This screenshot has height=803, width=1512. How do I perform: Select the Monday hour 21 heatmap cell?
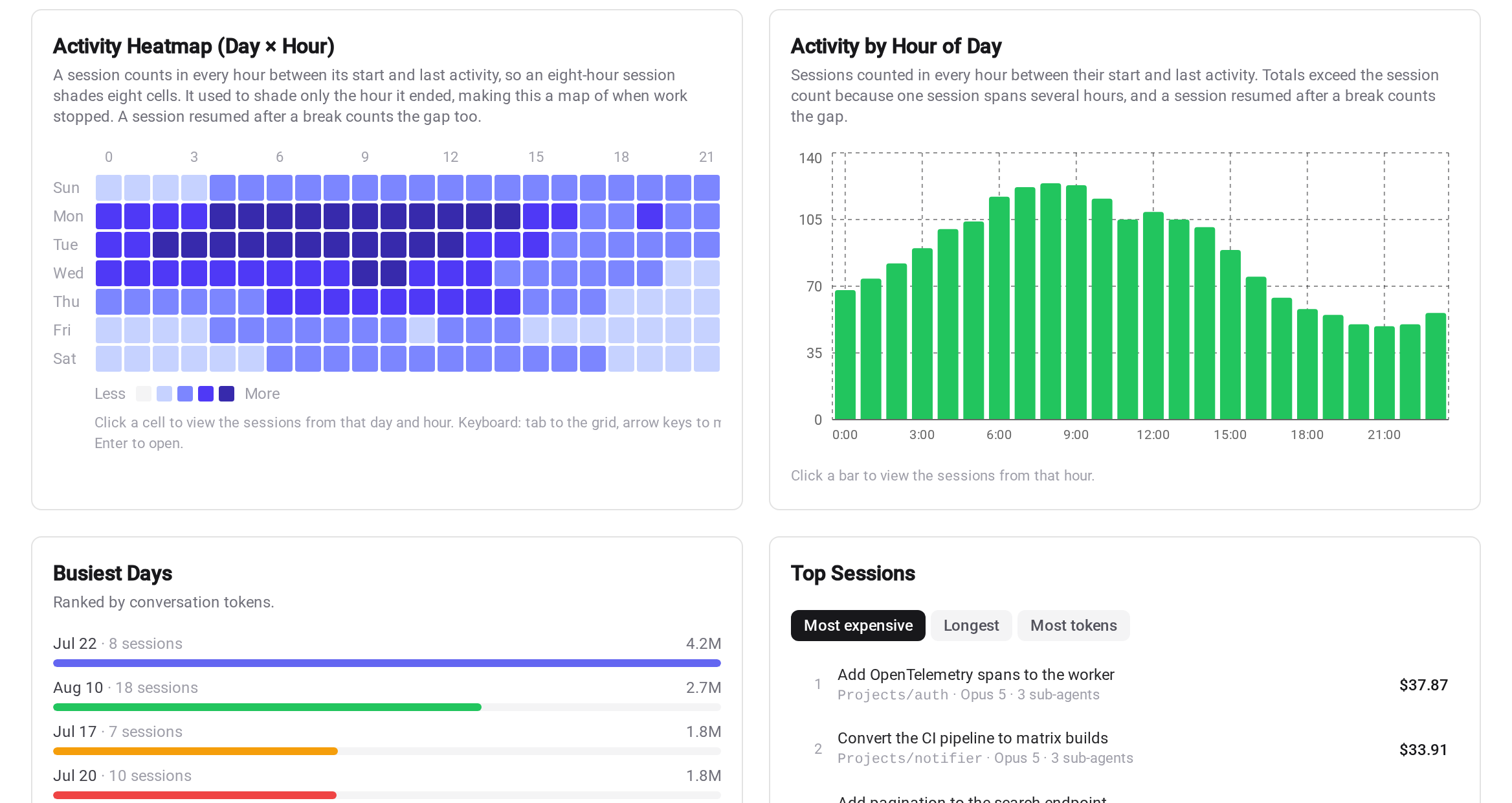pyautogui.click(x=707, y=216)
